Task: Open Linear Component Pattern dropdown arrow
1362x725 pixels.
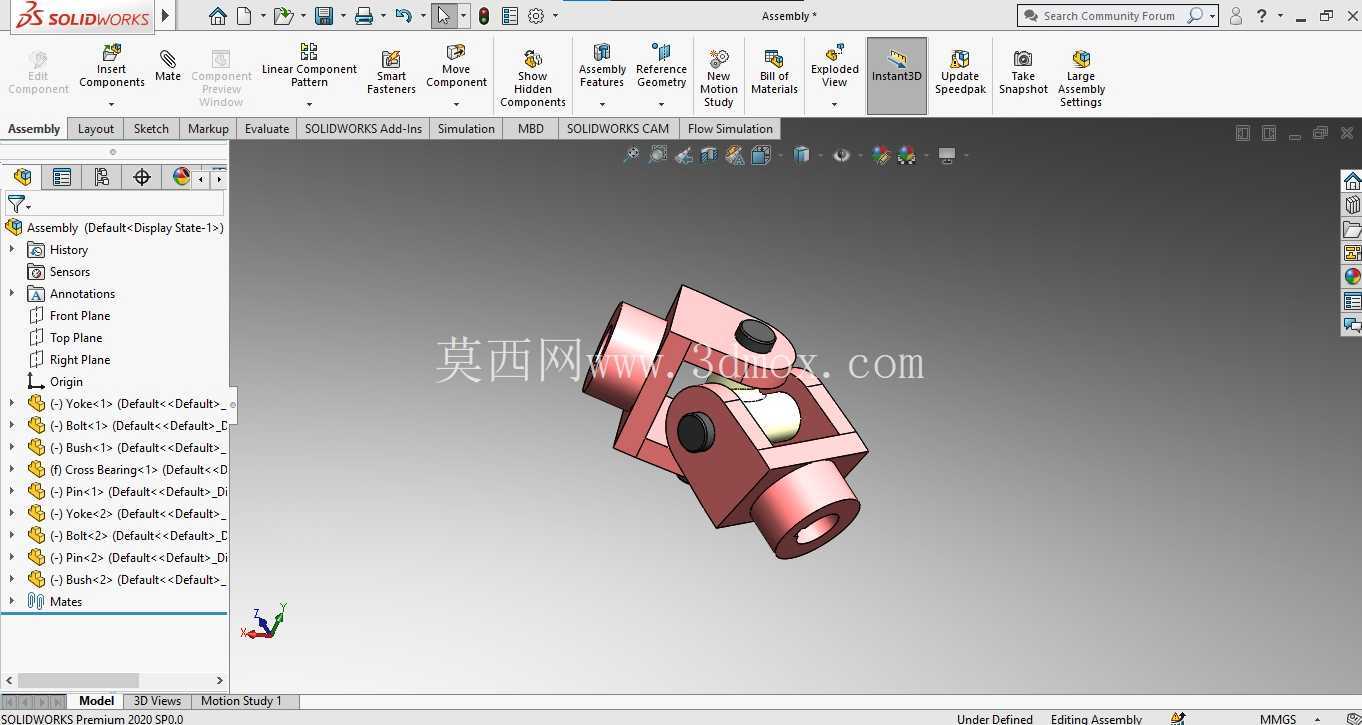Action: [x=309, y=104]
